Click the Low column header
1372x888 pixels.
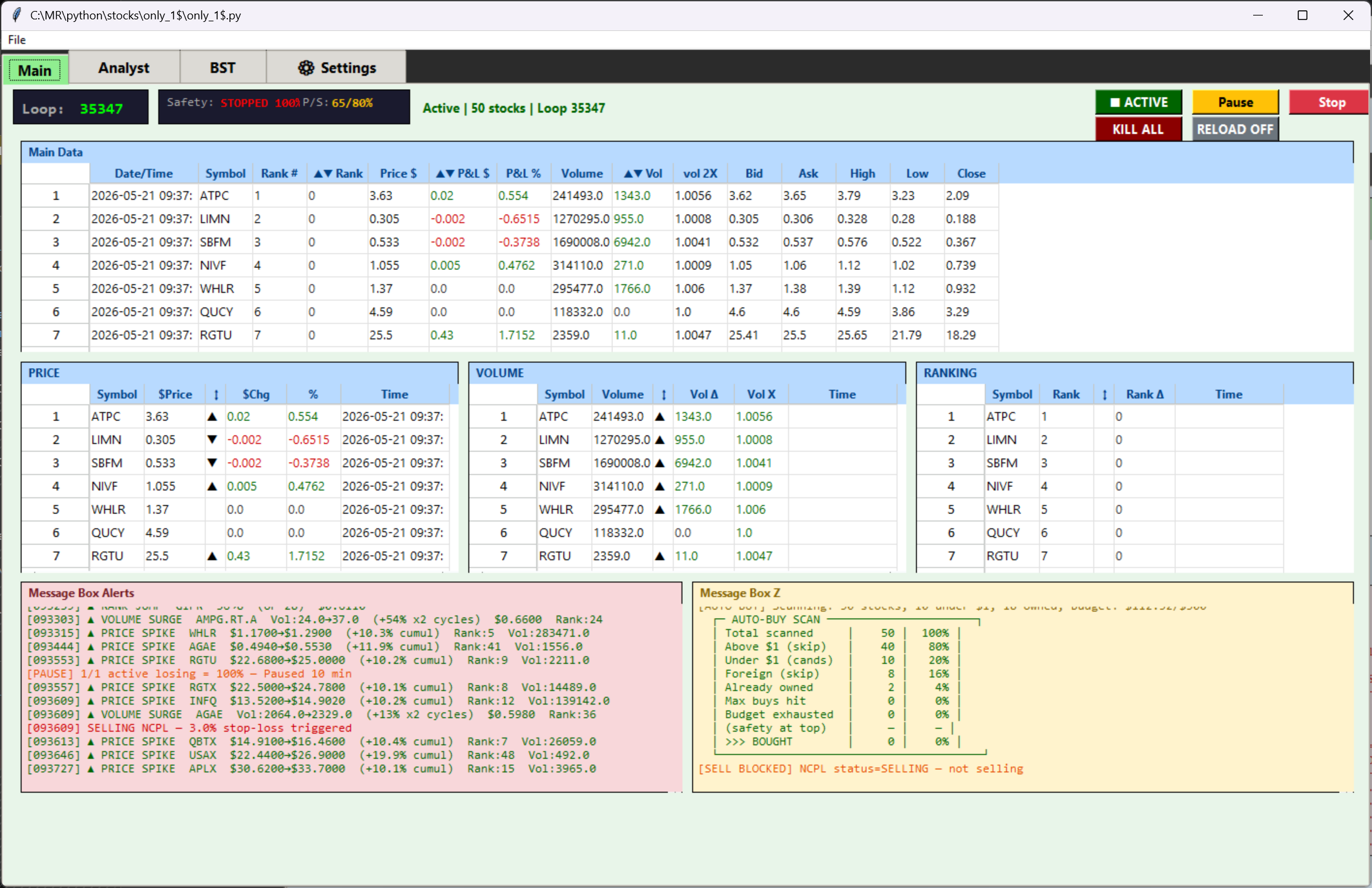[917, 174]
